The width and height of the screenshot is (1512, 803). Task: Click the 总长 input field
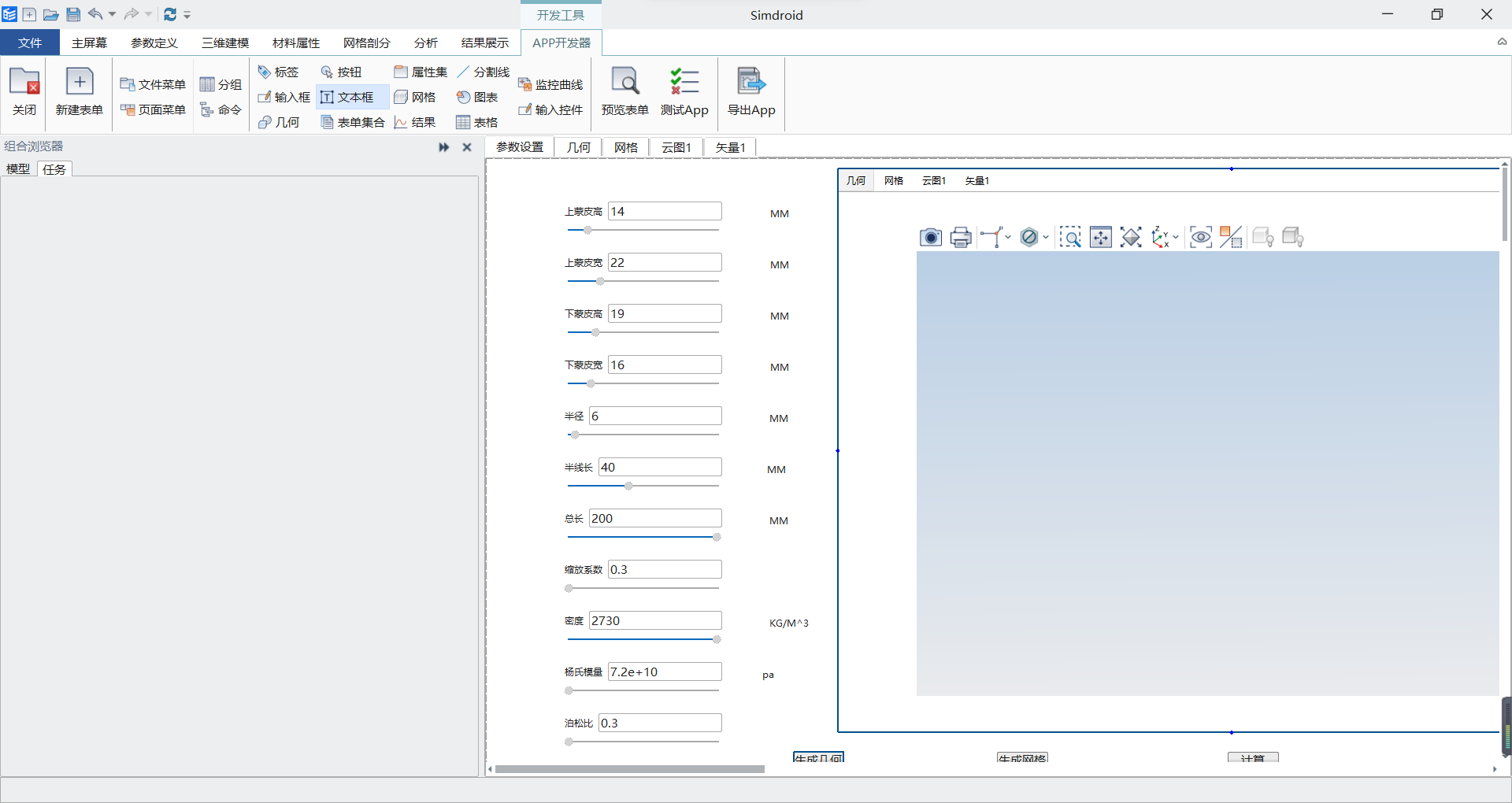point(655,518)
